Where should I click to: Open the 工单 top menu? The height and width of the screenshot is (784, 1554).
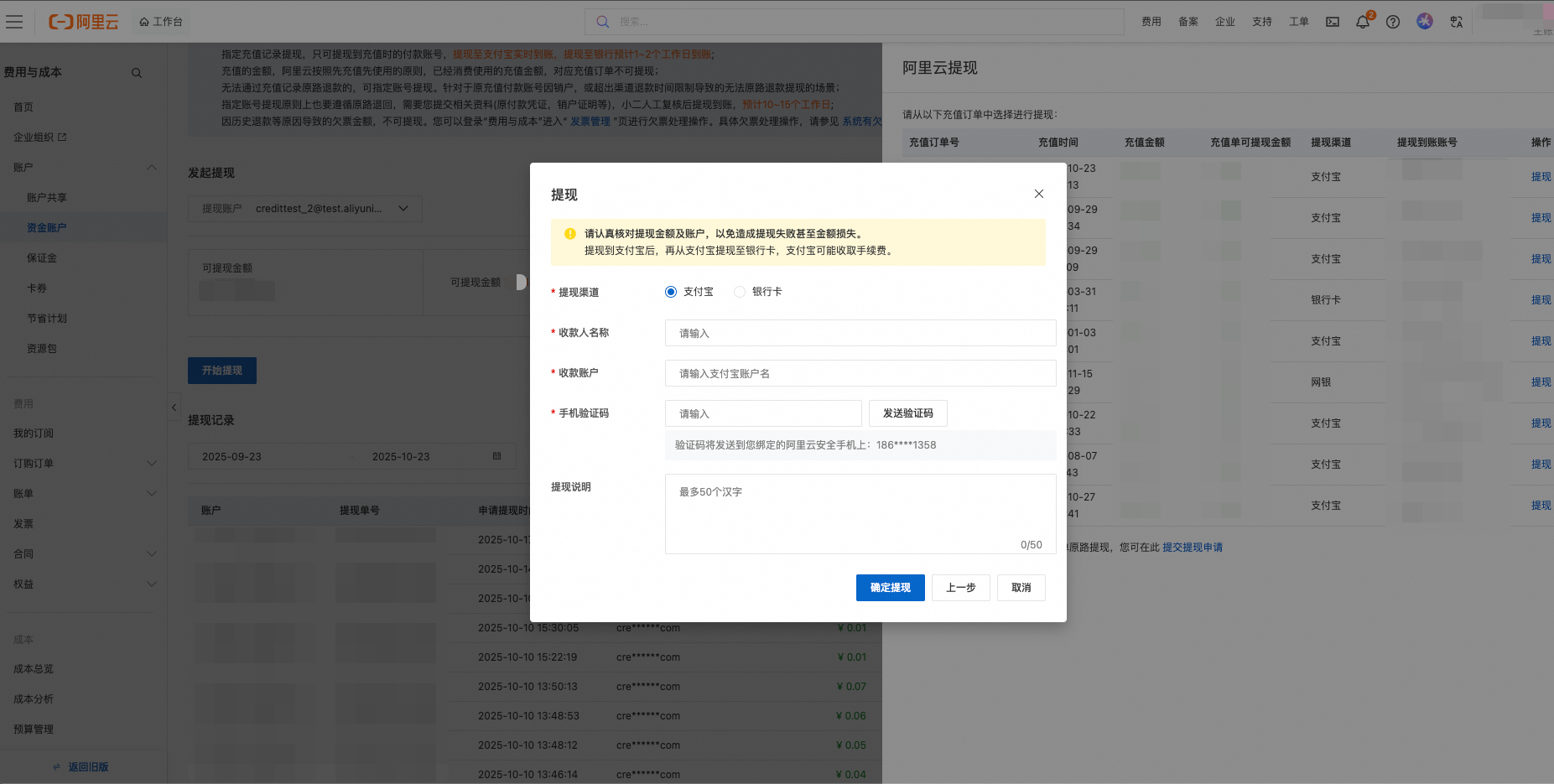(1298, 22)
